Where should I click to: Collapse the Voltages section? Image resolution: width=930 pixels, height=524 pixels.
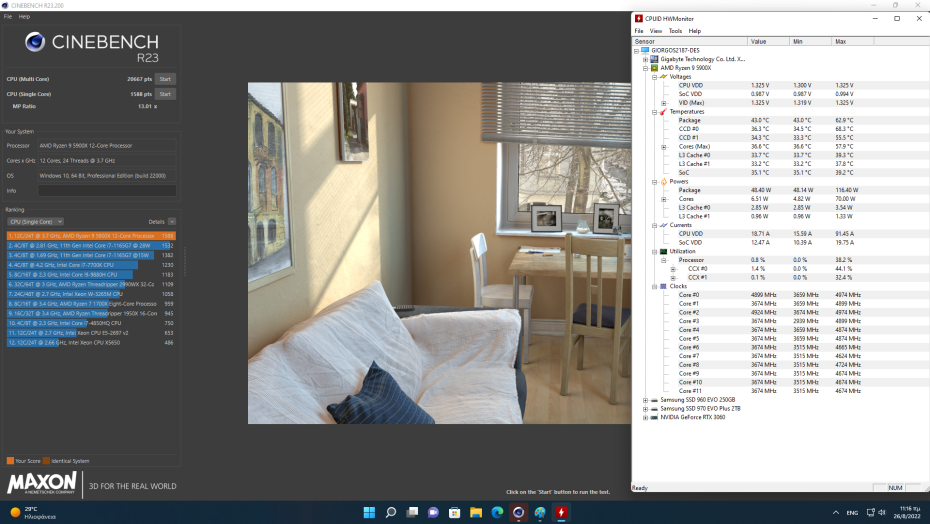coord(654,77)
